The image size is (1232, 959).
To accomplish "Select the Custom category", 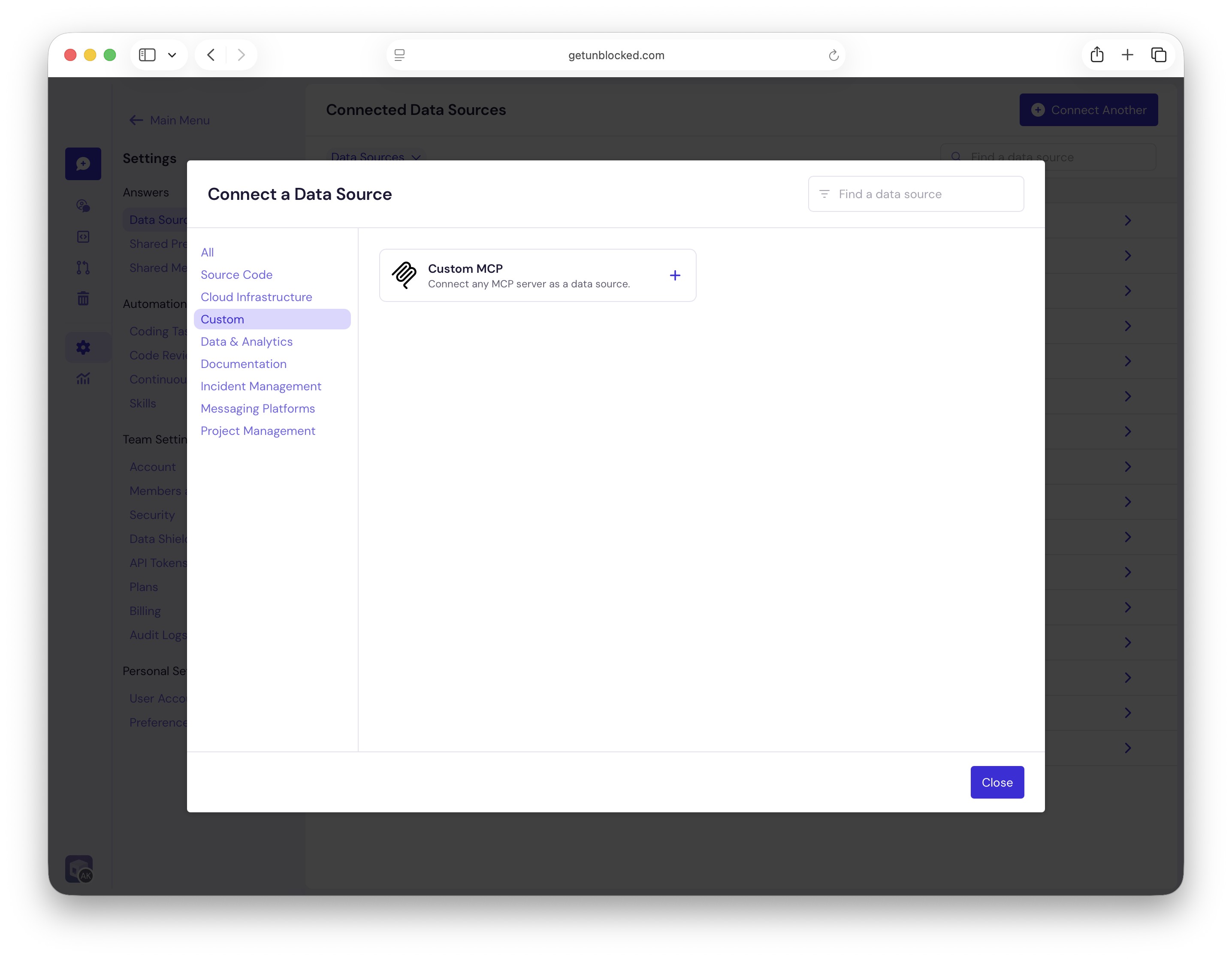I will [x=272, y=319].
